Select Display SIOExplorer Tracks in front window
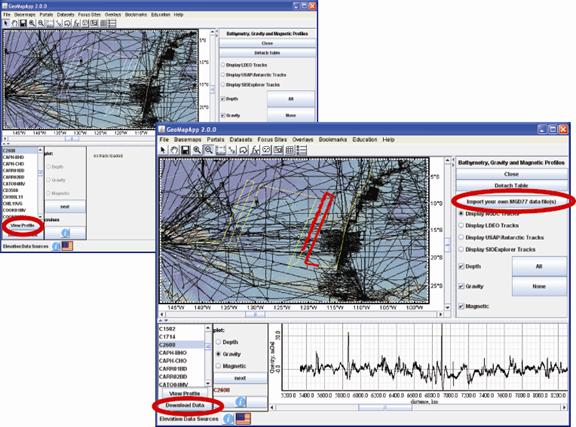The width and height of the screenshot is (576, 427). [x=461, y=250]
